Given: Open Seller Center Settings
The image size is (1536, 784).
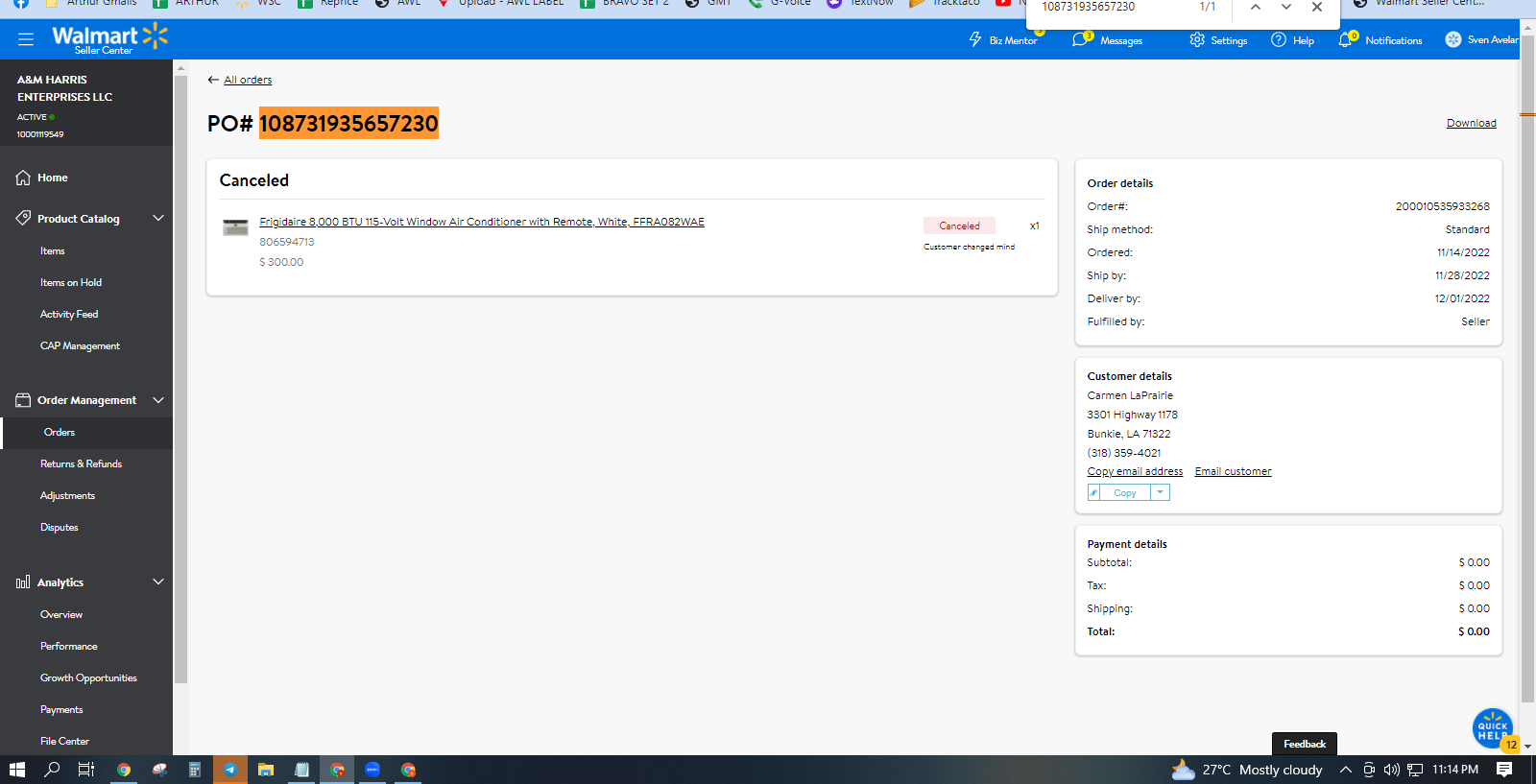Looking at the screenshot, I should pyautogui.click(x=1218, y=40).
